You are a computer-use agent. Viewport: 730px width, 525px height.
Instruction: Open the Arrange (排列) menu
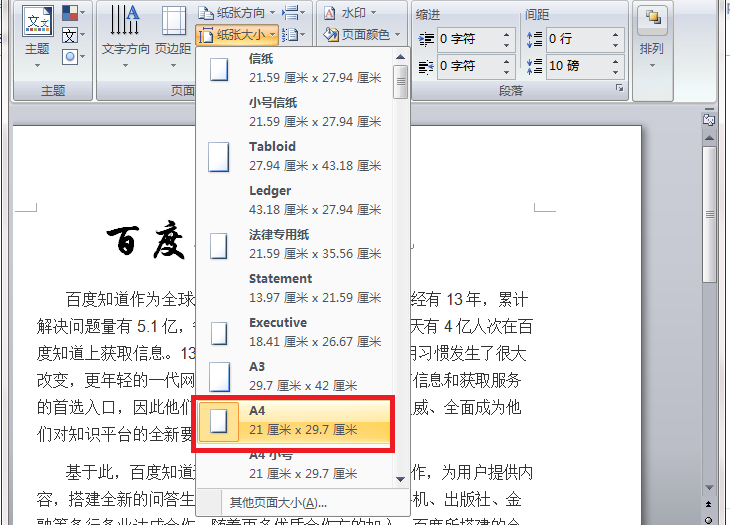tap(652, 37)
